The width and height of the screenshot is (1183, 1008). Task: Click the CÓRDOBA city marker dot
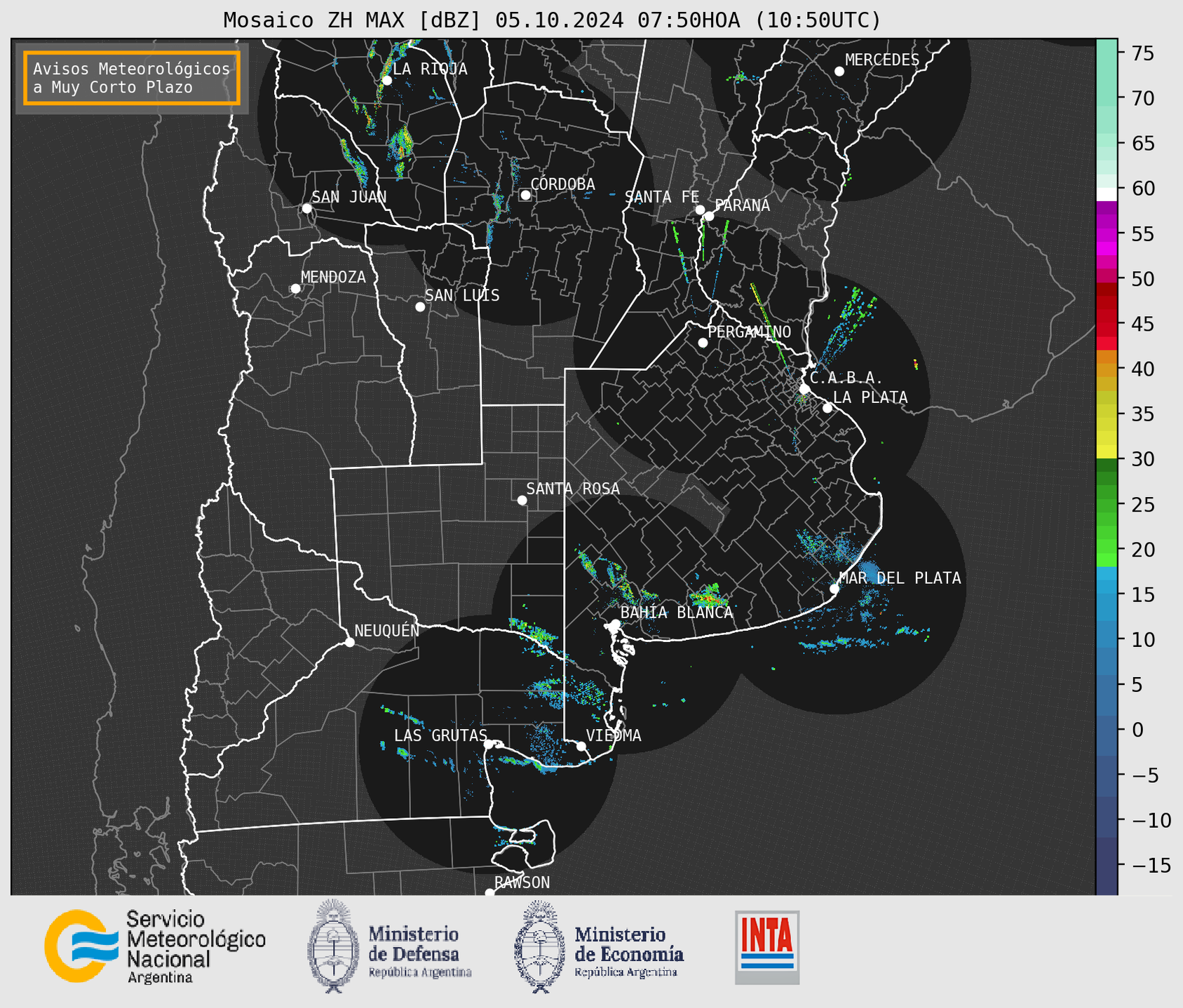[x=525, y=195]
